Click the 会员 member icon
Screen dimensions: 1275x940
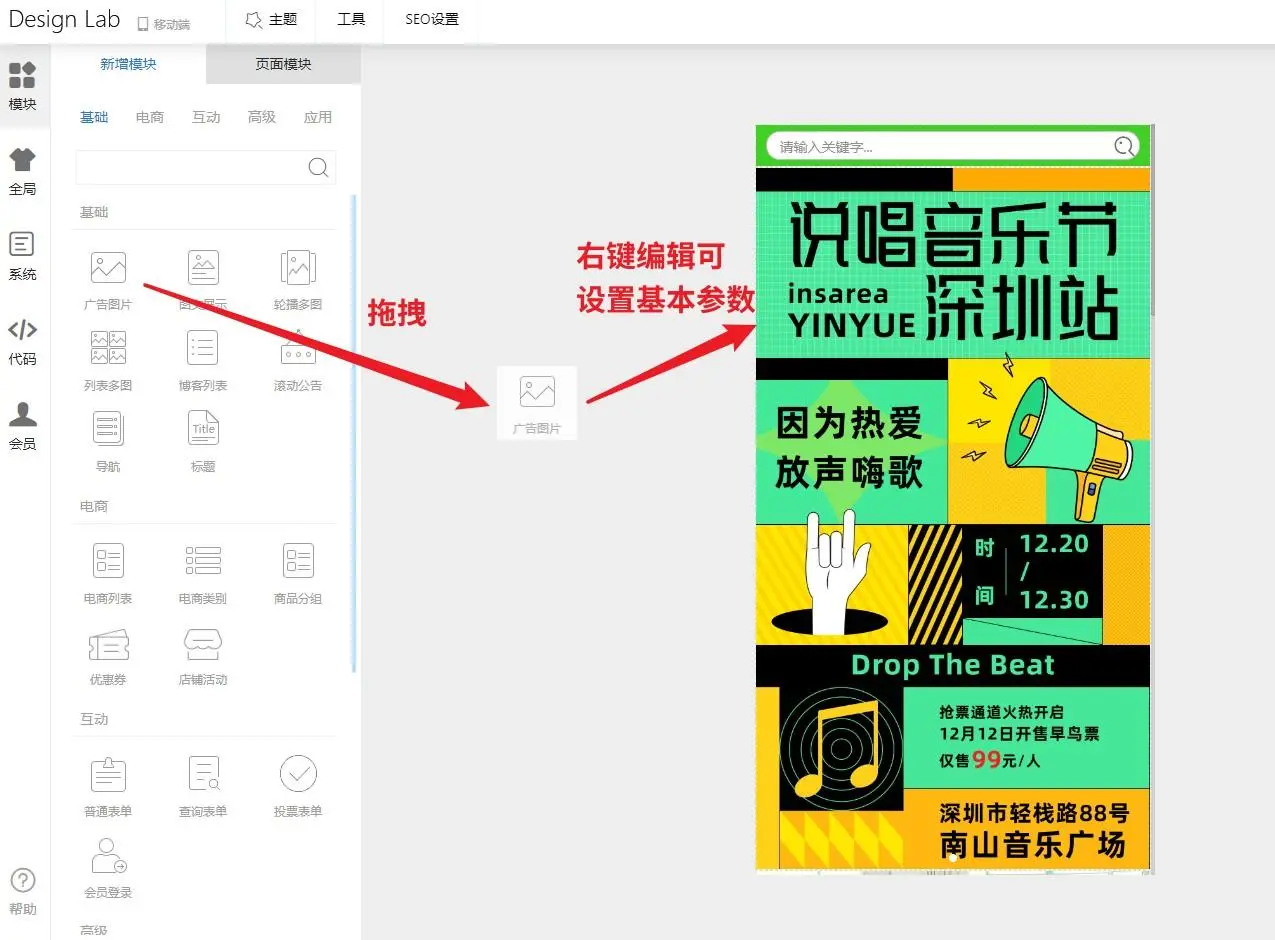22,425
